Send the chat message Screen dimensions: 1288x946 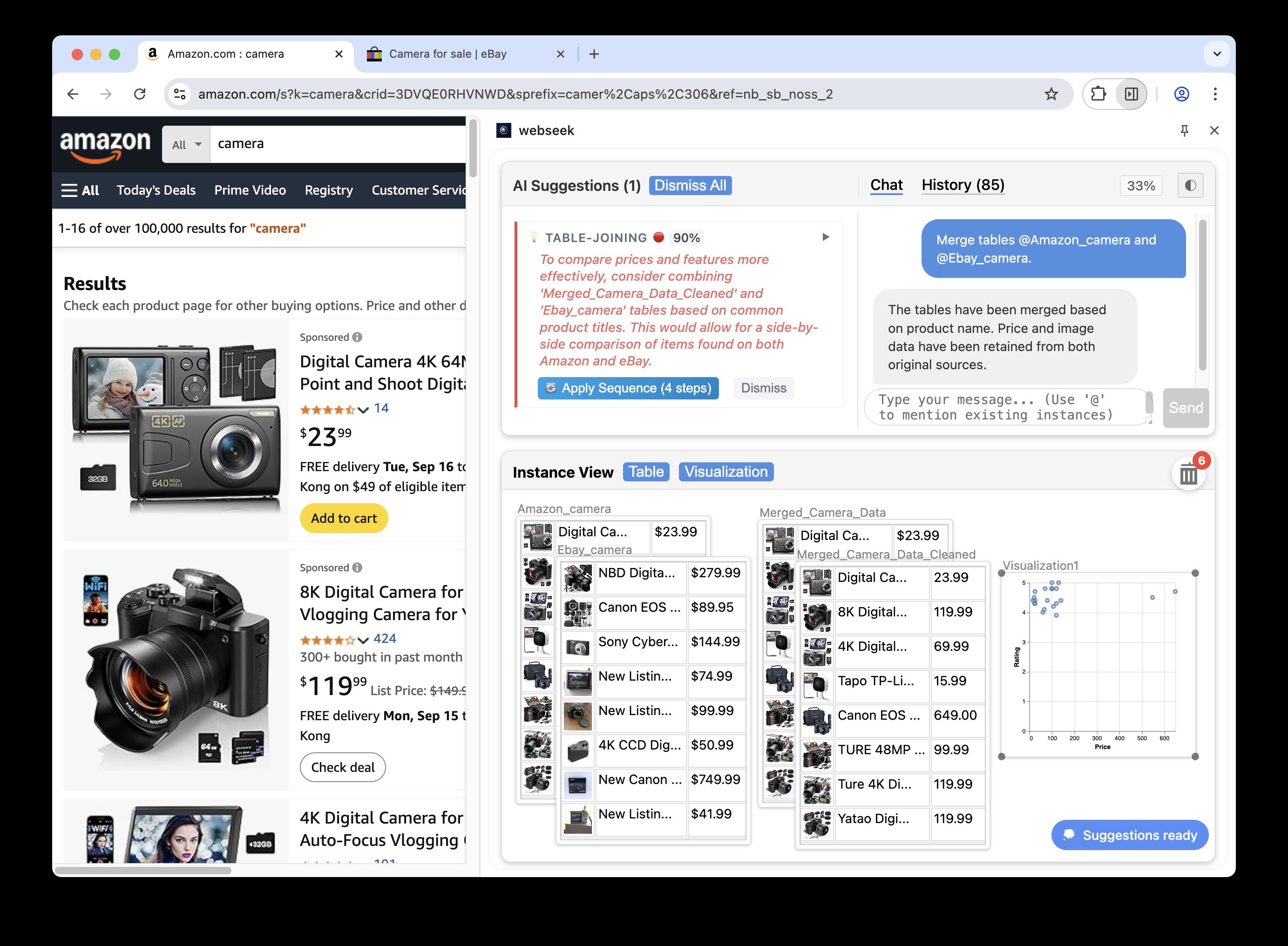pos(1186,408)
